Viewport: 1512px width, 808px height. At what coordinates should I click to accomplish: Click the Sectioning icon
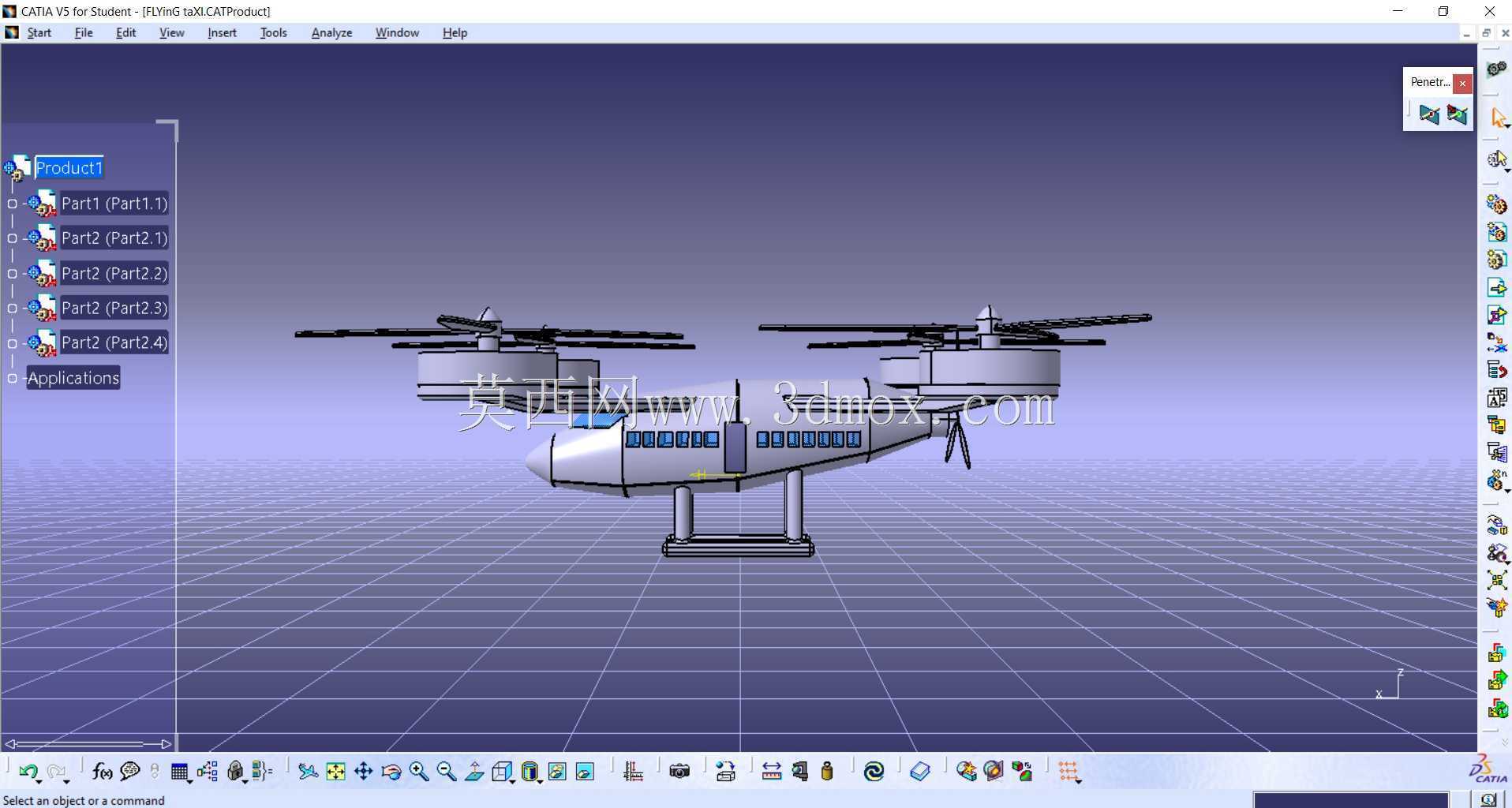pyautogui.click(x=994, y=772)
